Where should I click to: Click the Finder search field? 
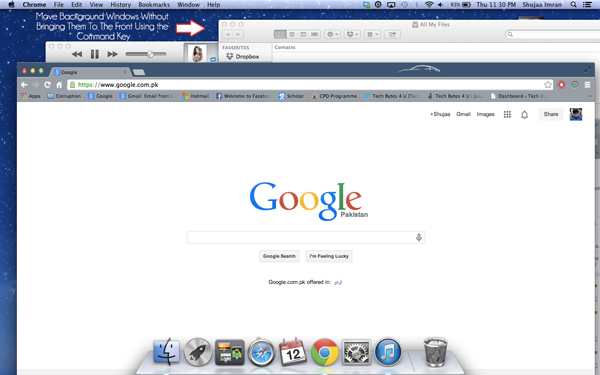[553, 34]
